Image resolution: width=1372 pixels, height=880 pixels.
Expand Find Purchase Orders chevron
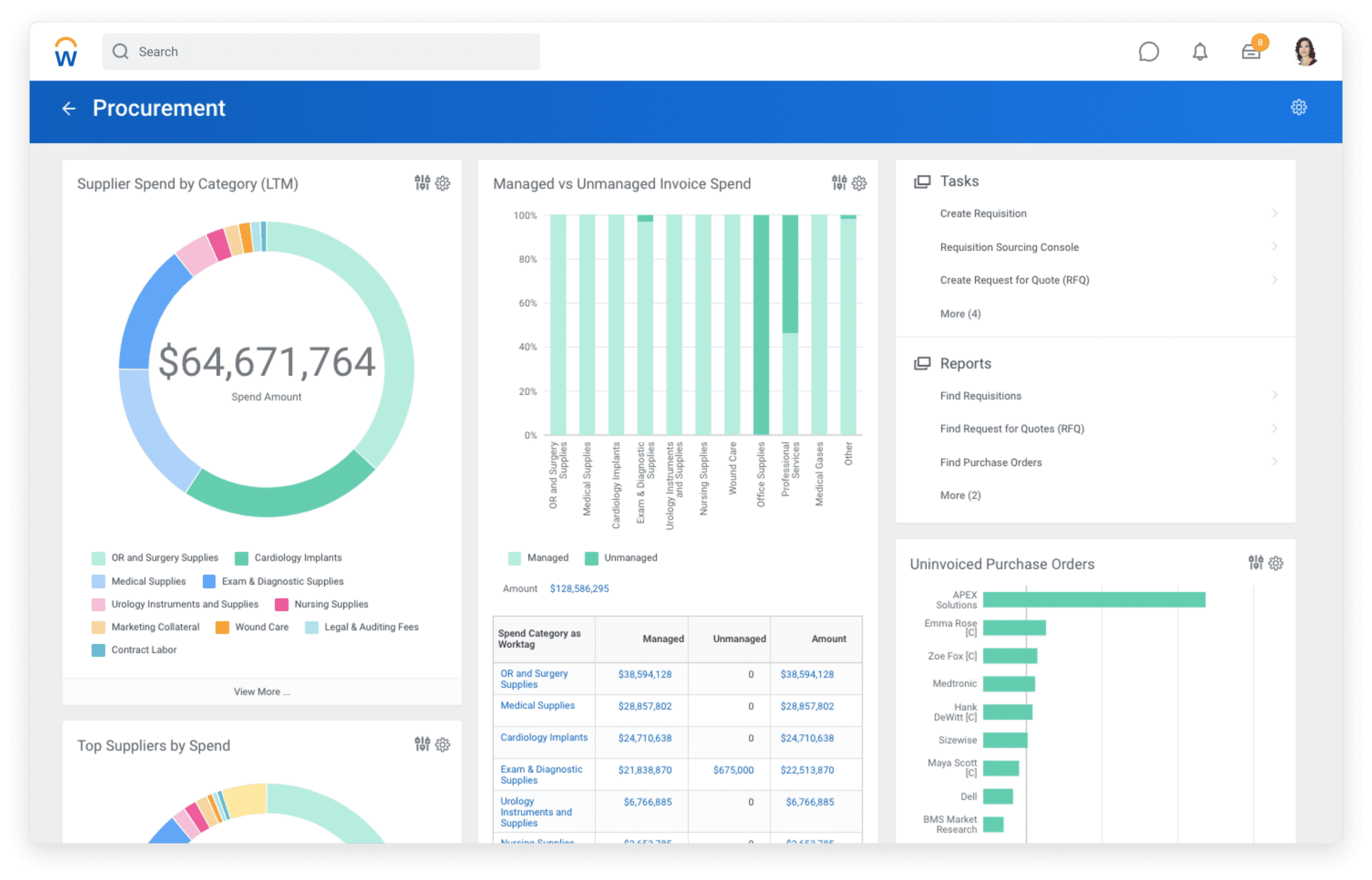pyautogui.click(x=1274, y=462)
